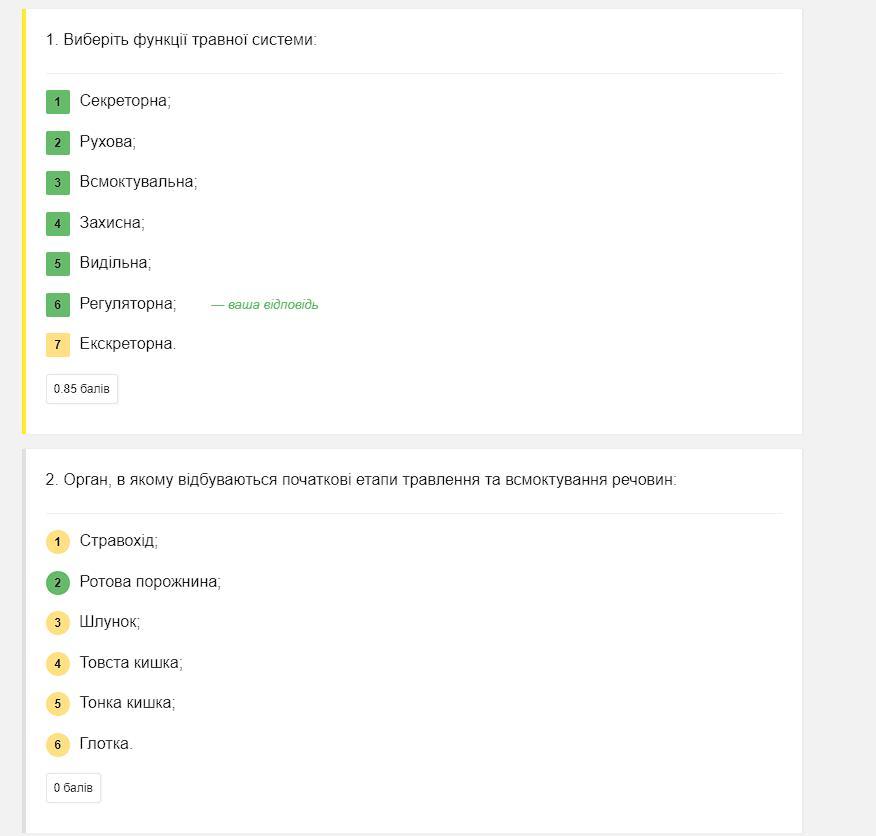Toggle checkbox 5 next to Видільна
Image resolution: width=876 pixels, height=836 pixels.
(58, 264)
